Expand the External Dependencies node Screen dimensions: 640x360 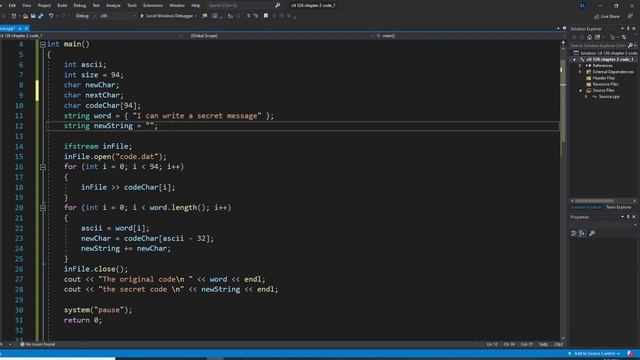[x=580, y=72]
